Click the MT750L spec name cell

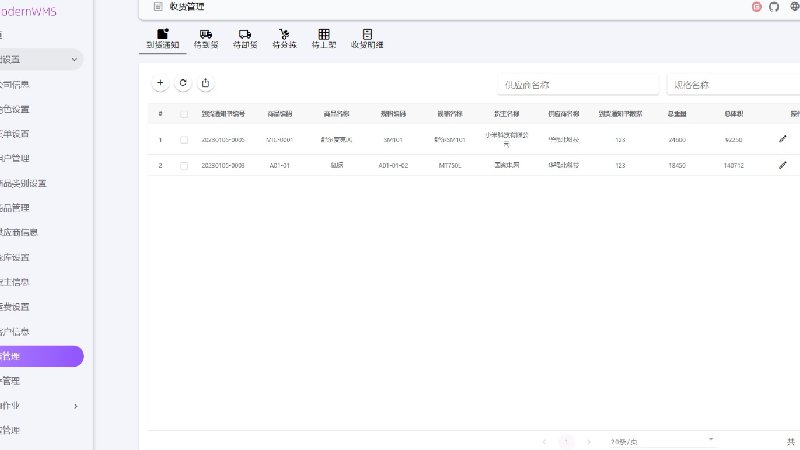449,165
